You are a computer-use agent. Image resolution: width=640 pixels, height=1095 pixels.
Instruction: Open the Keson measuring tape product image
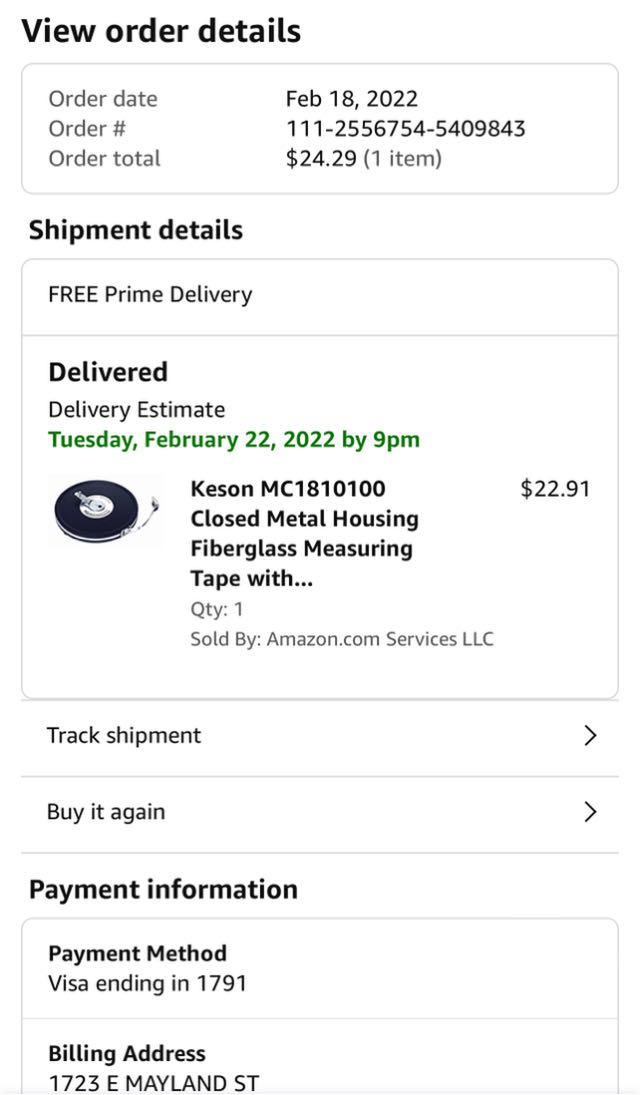pyautogui.click(x=106, y=511)
